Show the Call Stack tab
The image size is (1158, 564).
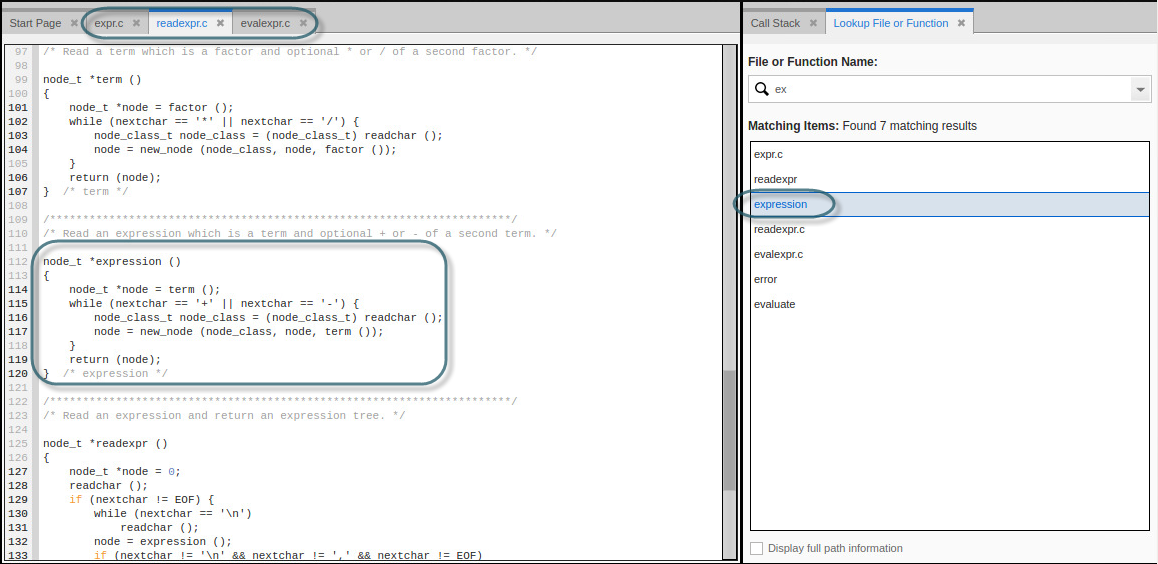pyautogui.click(x=775, y=23)
